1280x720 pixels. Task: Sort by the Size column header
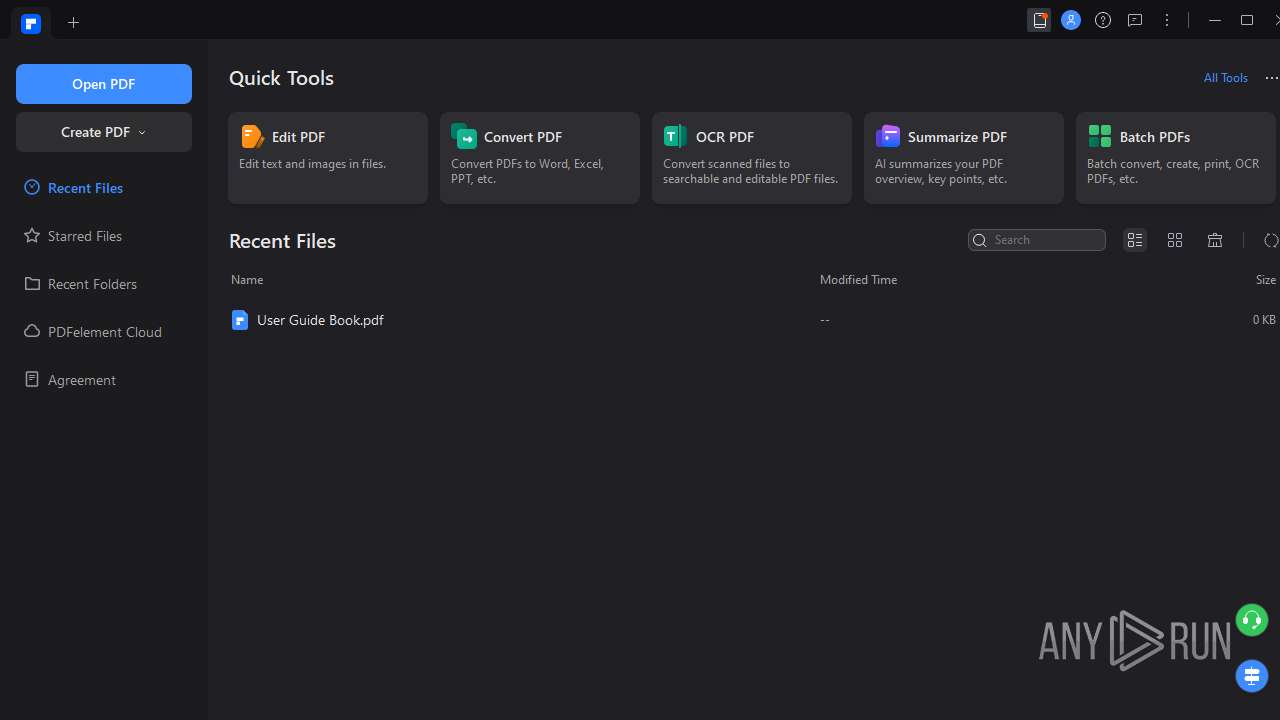pyautogui.click(x=1266, y=280)
